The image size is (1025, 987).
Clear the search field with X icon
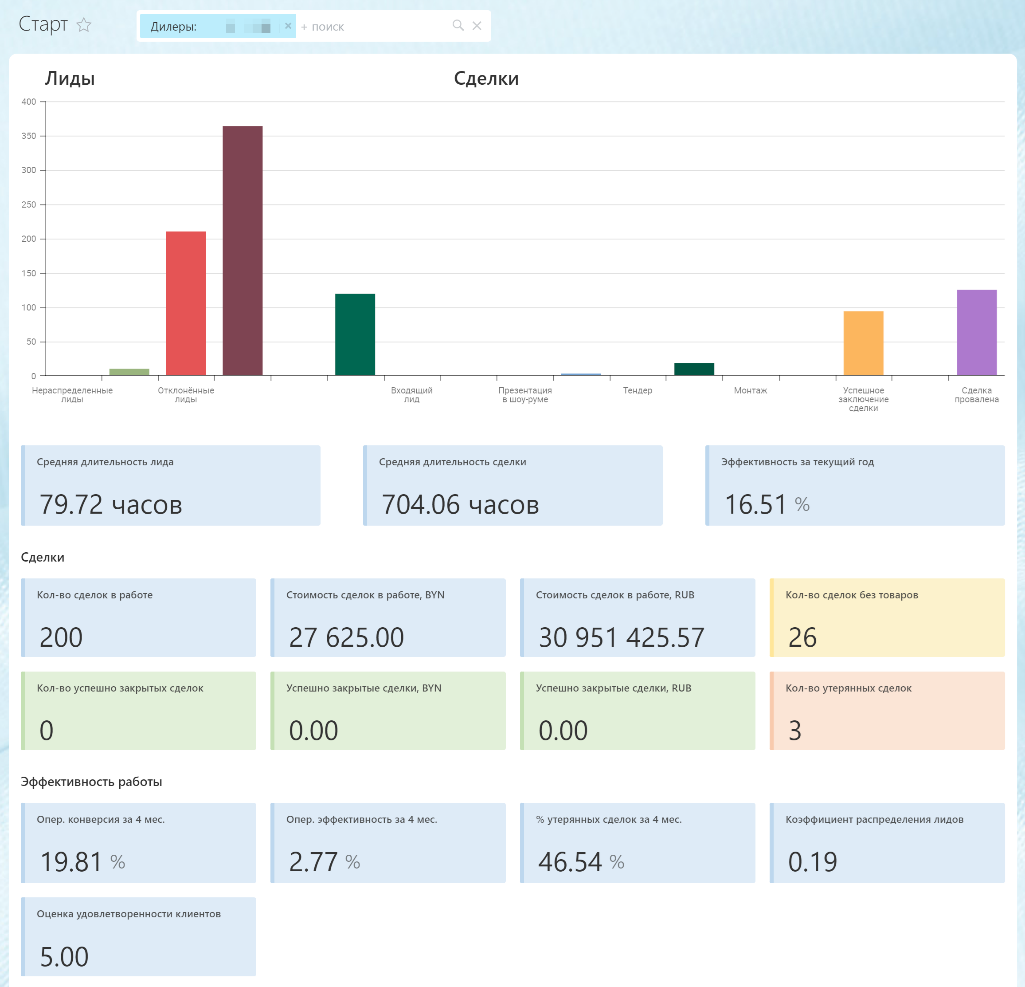477,25
